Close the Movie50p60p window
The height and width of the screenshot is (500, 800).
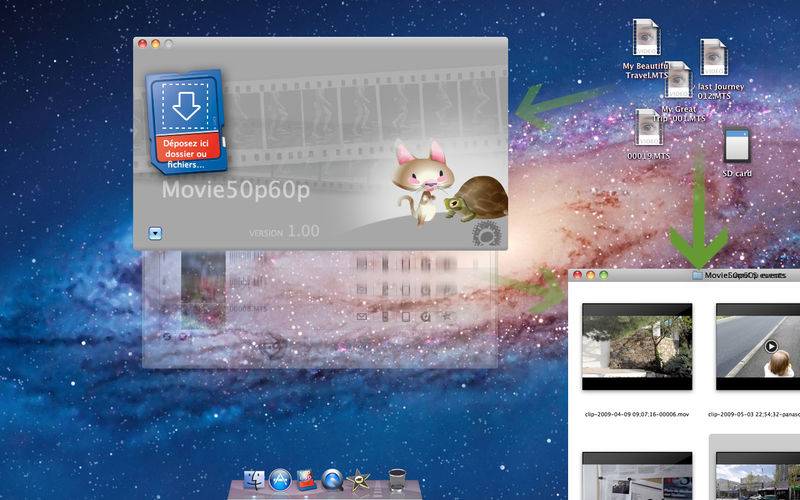pyautogui.click(x=142, y=44)
